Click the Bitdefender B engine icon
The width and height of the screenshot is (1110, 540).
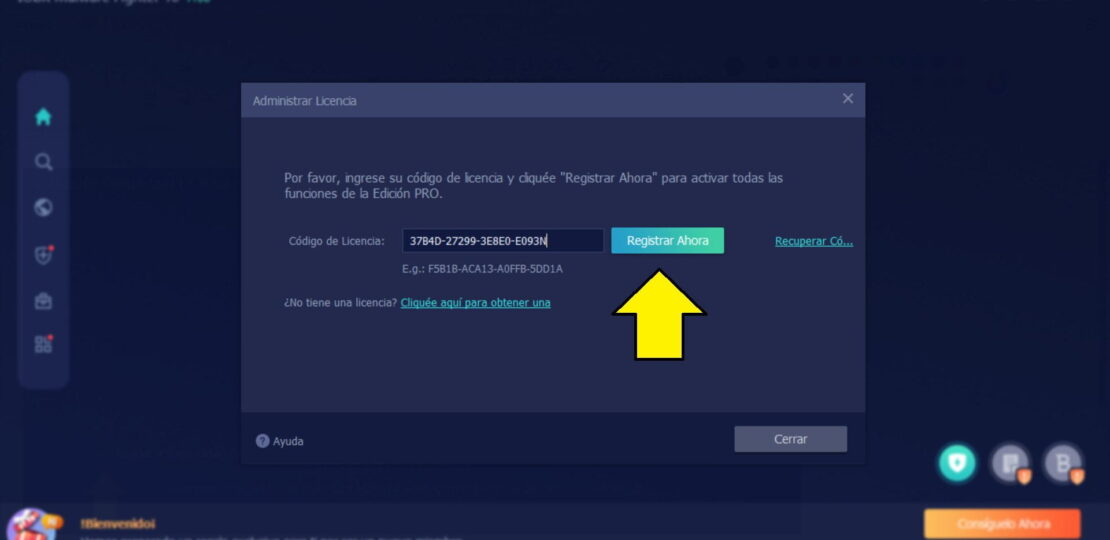1063,464
